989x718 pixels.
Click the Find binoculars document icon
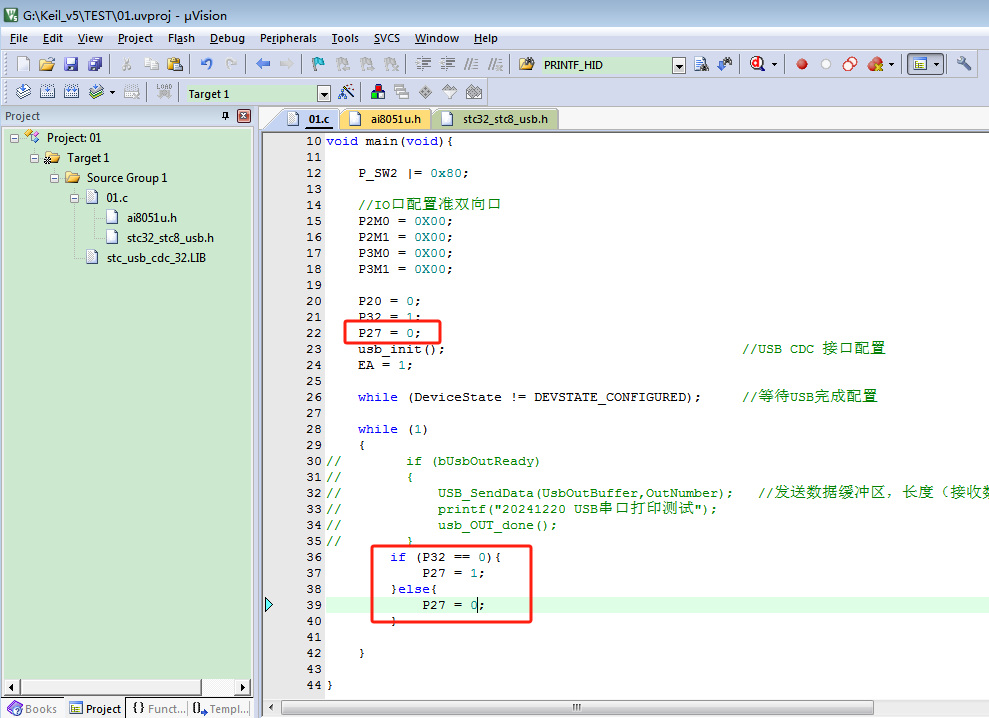click(x=701, y=64)
